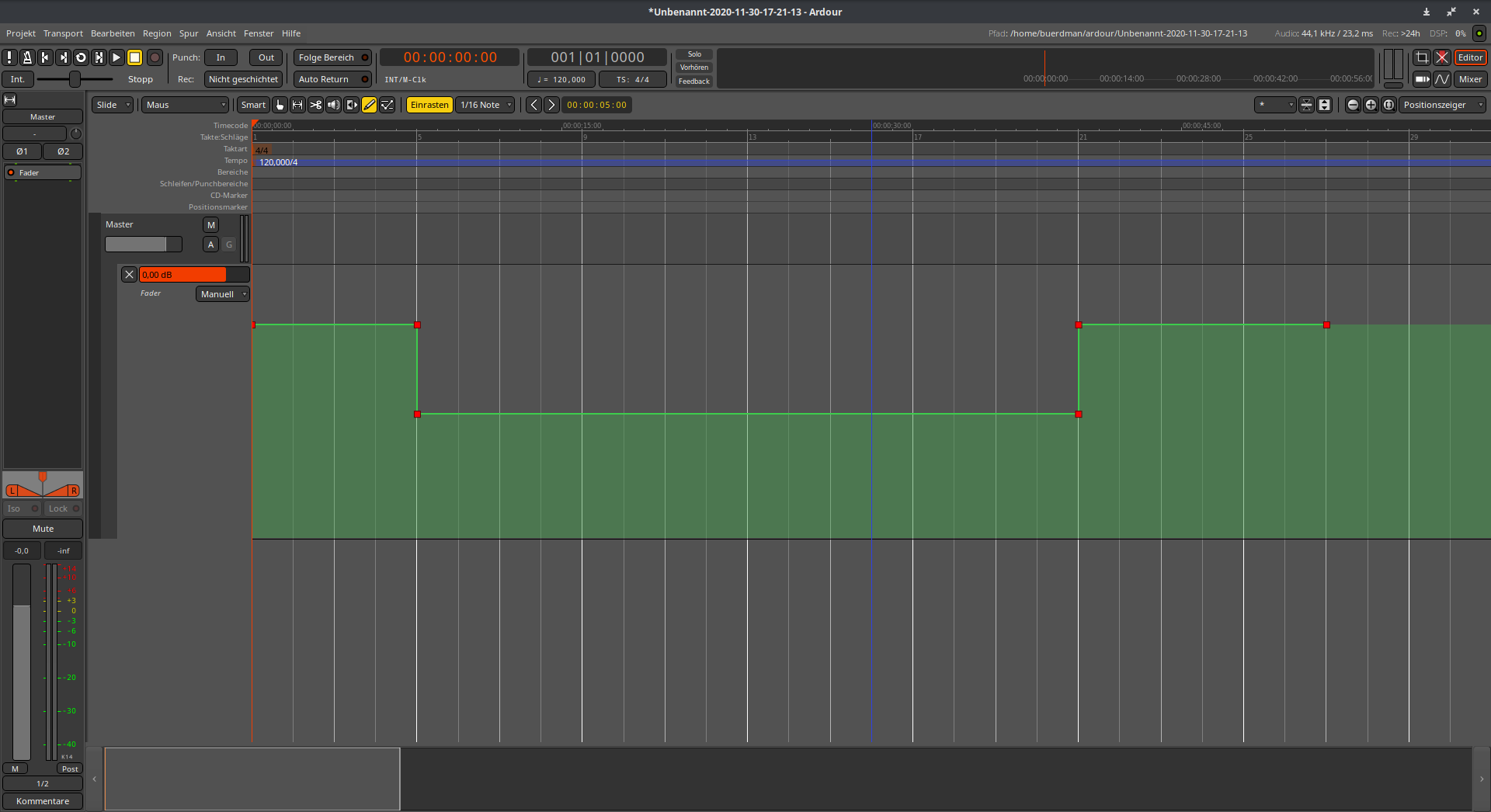Disable Einrasten snapping
Viewport: 1491px width, 812px height.
(429, 105)
